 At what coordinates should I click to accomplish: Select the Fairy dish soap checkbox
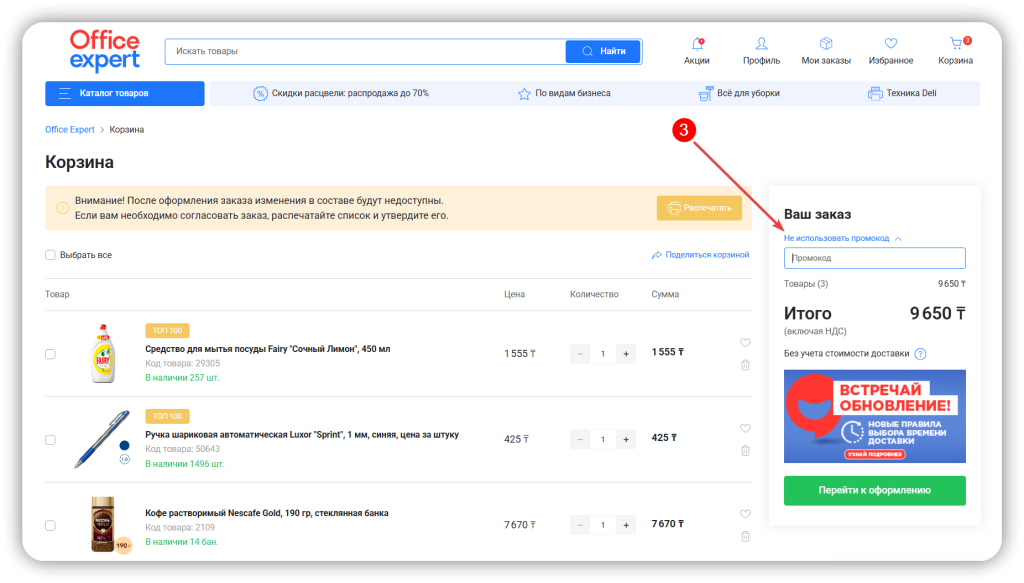tap(50, 354)
